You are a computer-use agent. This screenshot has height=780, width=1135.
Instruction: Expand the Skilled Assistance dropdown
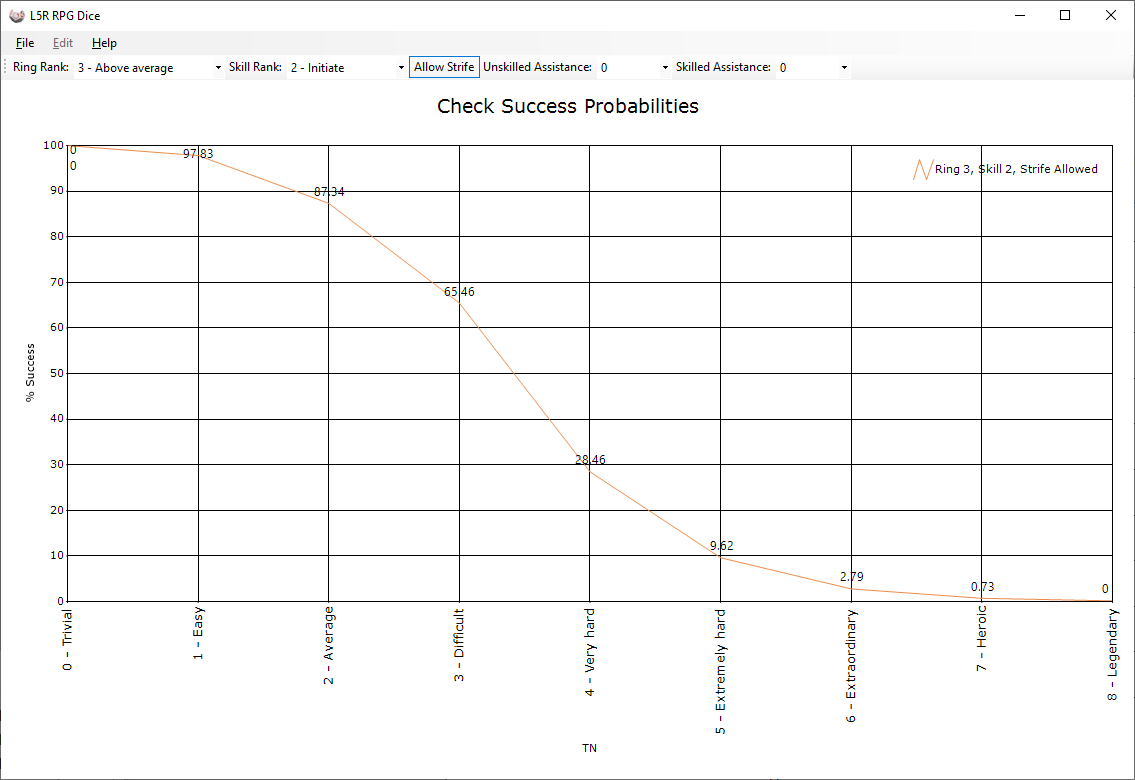[x=814, y=68]
